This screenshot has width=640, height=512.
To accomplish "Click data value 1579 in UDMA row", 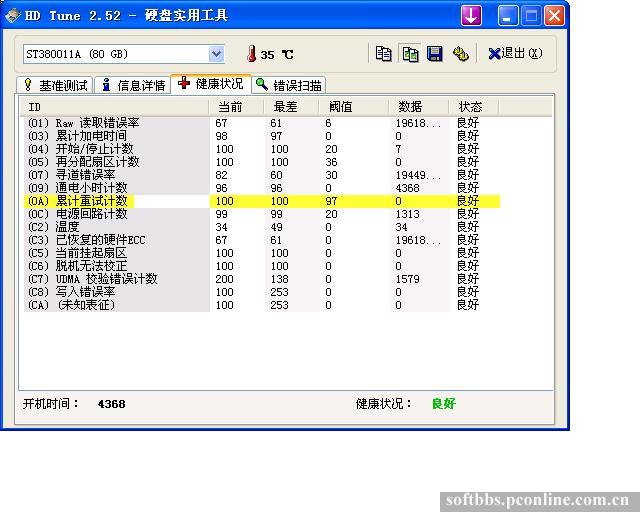I will tap(407, 279).
